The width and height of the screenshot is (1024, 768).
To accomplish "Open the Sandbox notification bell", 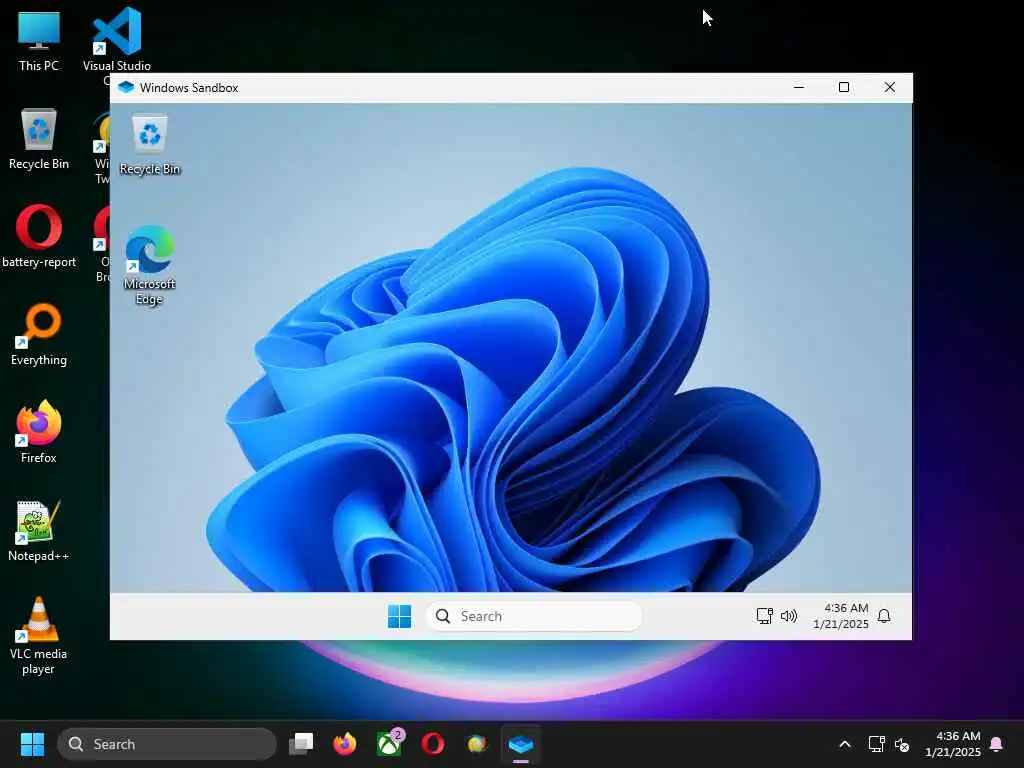I will pos(884,616).
